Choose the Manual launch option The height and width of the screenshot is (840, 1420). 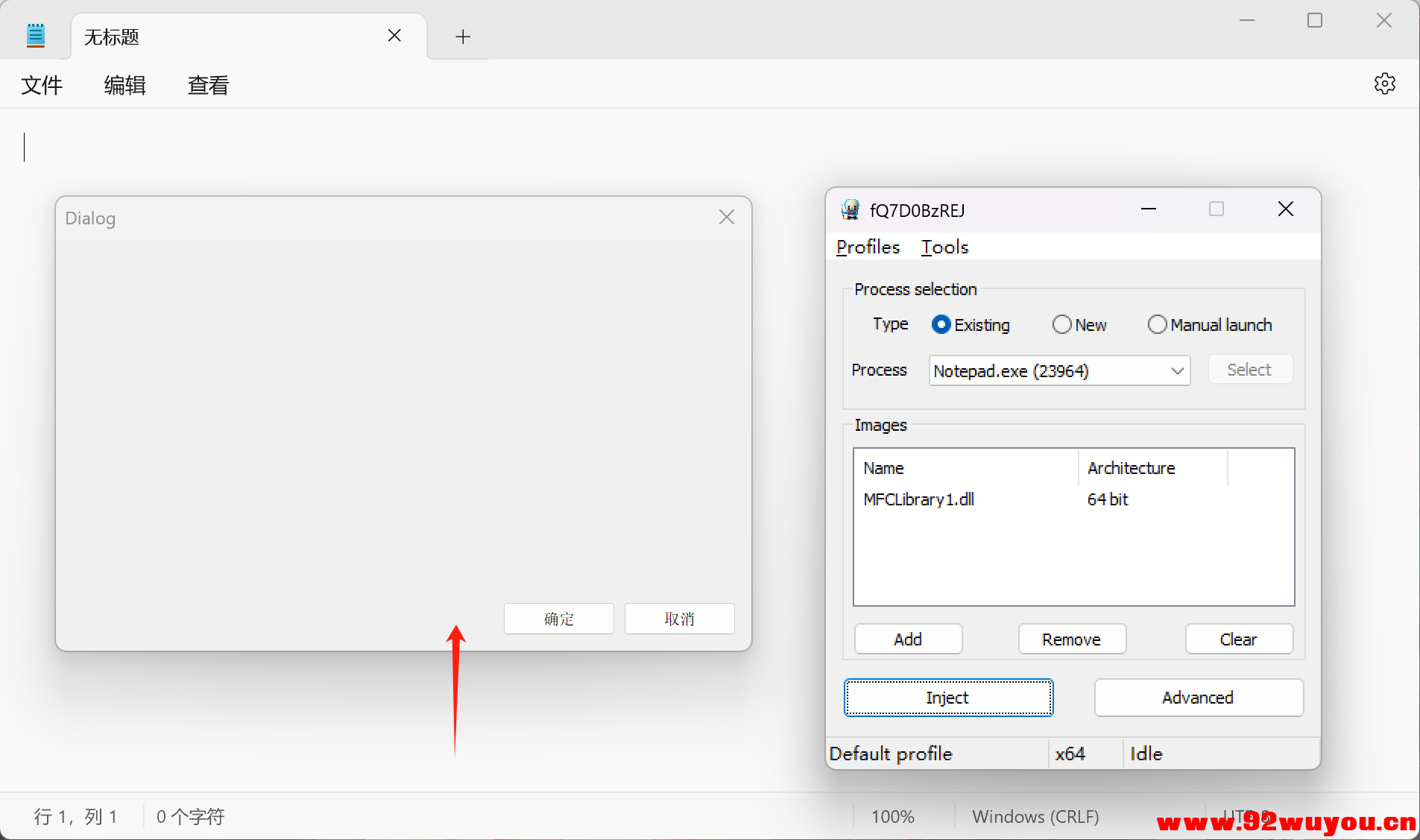(1157, 325)
